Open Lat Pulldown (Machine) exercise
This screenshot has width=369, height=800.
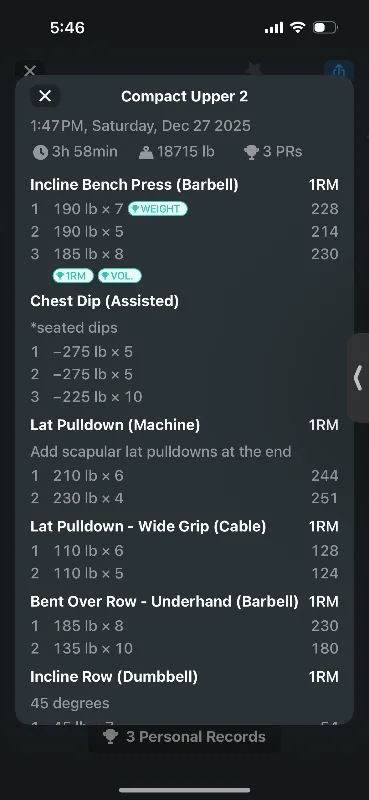(115, 424)
